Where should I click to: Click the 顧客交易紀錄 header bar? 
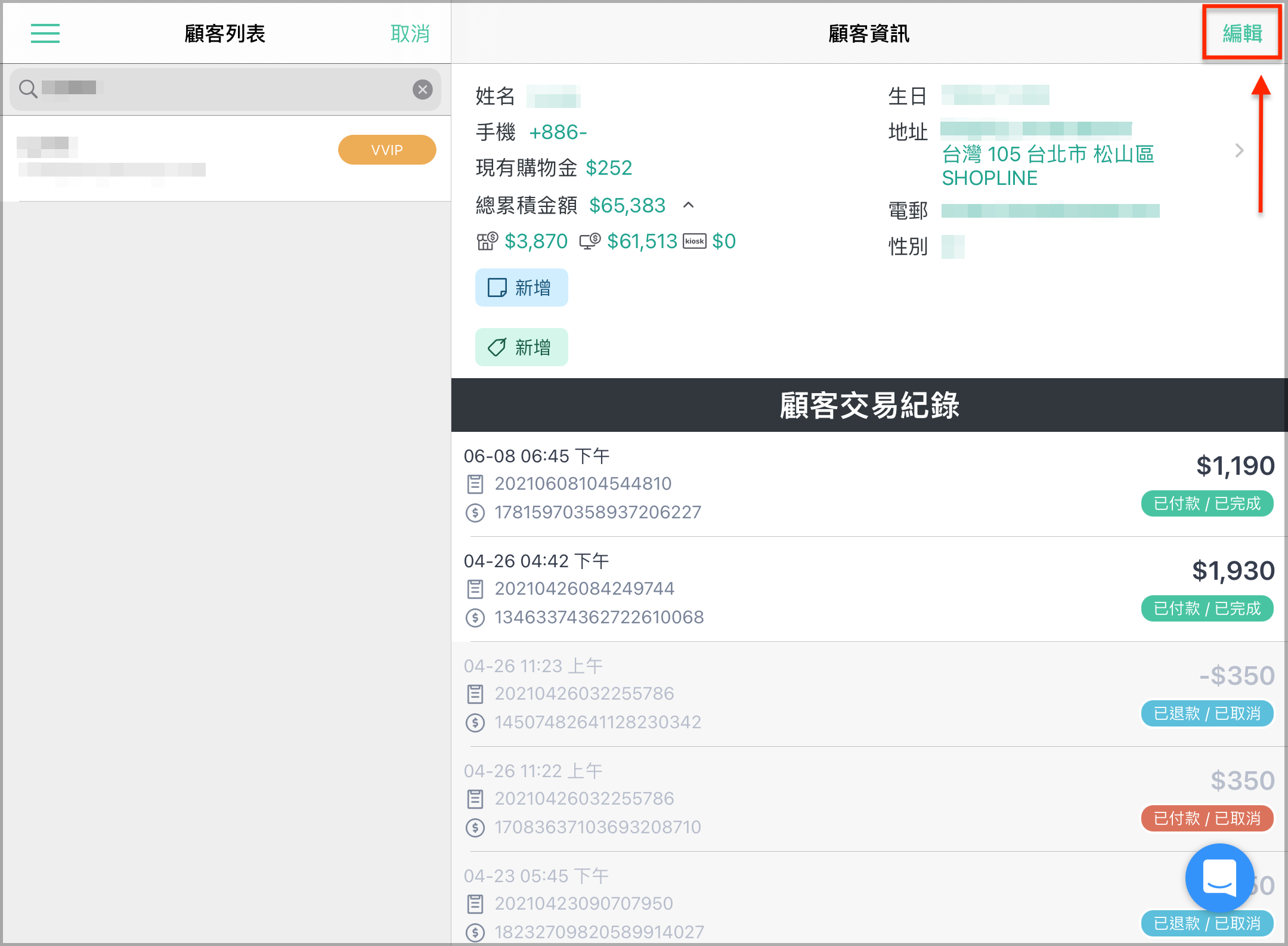(869, 405)
